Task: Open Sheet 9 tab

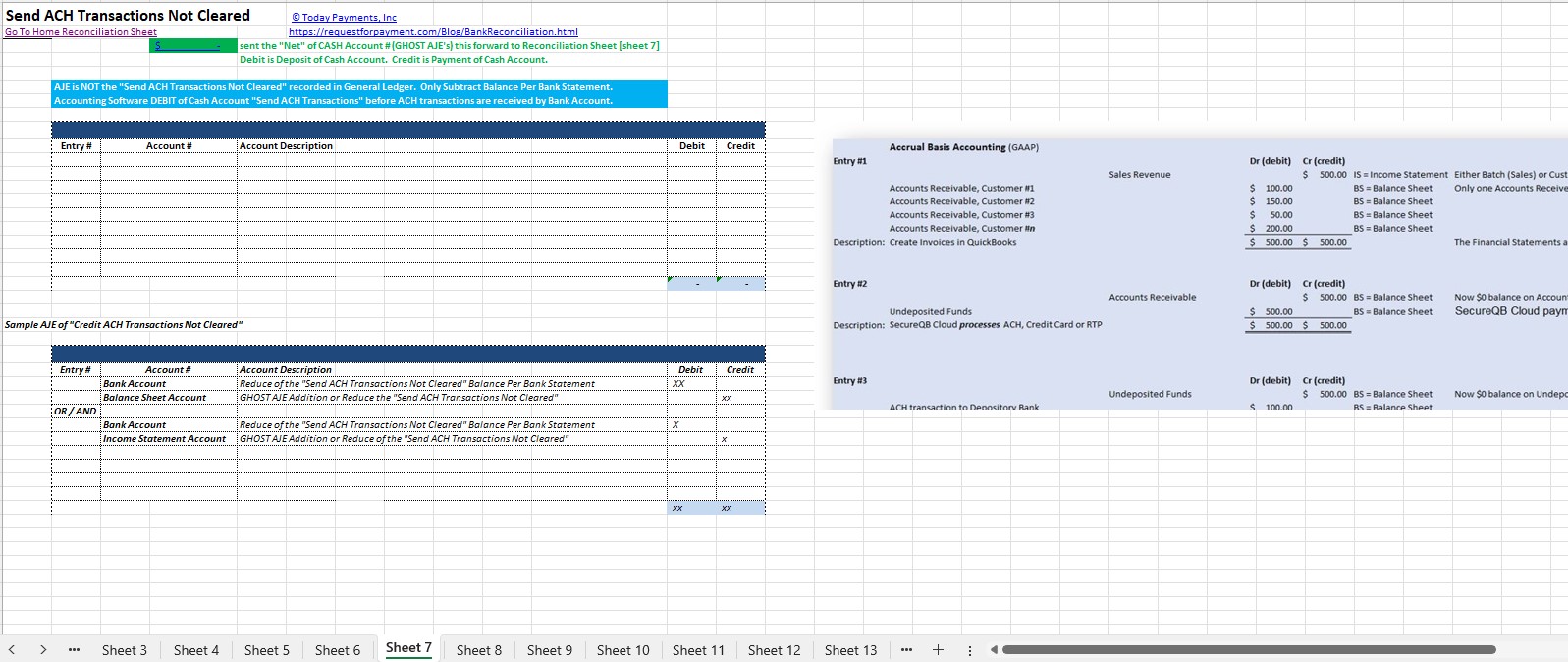Action: pos(550,650)
